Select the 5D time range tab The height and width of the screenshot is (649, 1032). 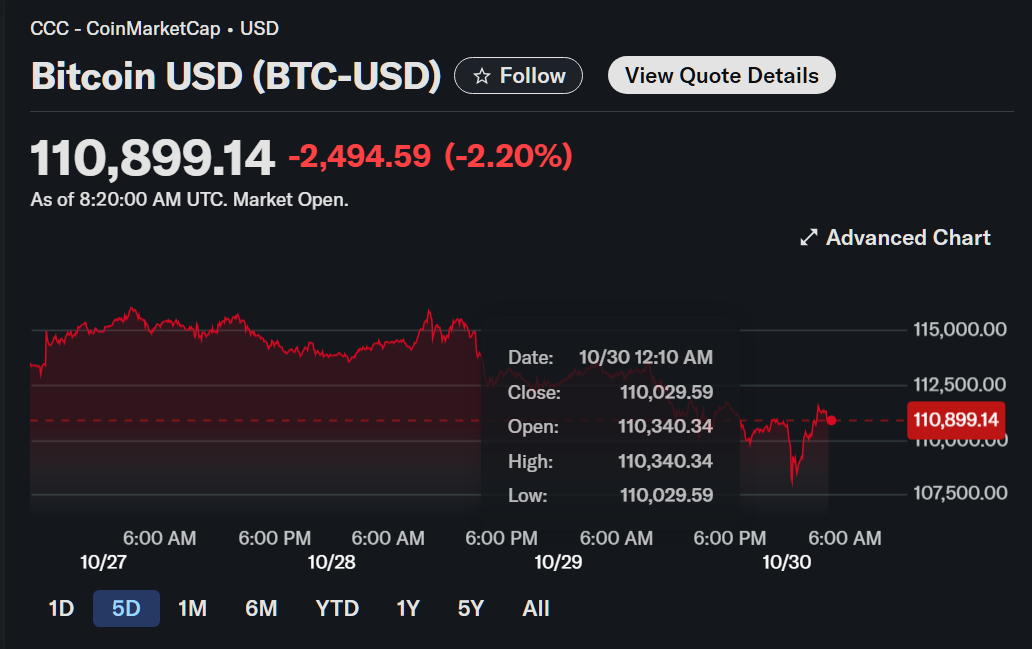126,608
